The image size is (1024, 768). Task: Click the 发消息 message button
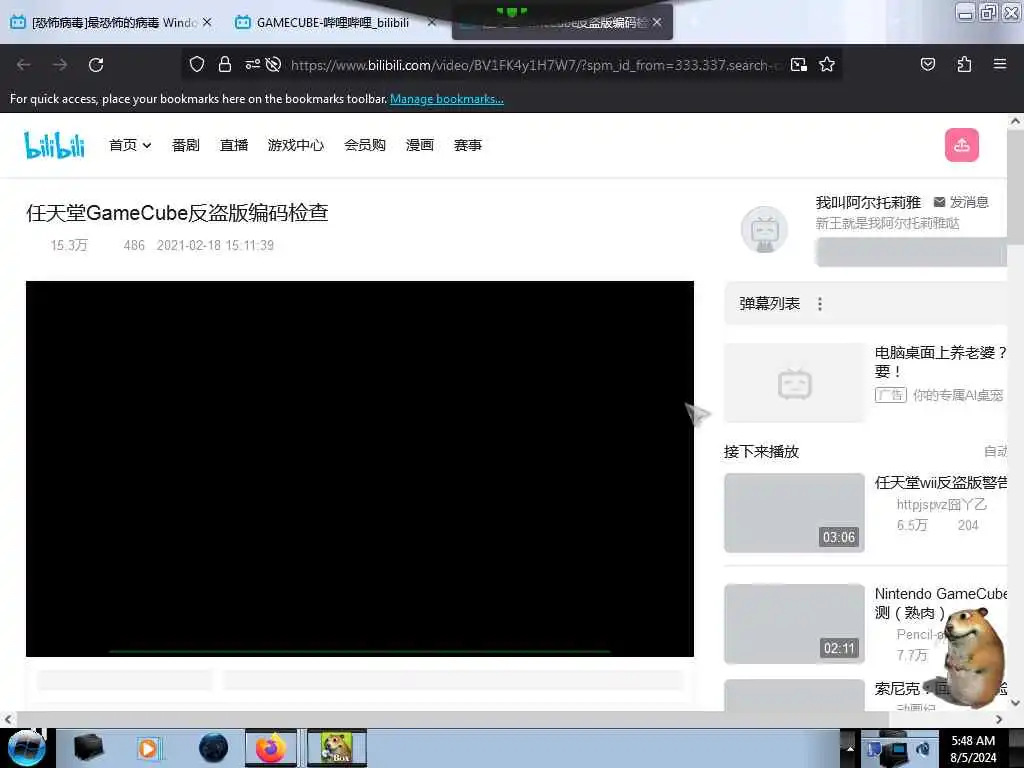pos(961,202)
